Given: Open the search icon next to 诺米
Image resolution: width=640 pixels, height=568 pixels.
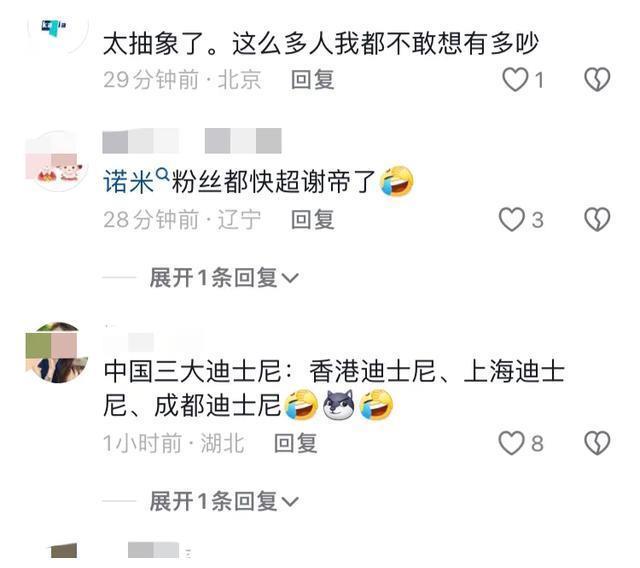Looking at the screenshot, I should [x=162, y=175].
